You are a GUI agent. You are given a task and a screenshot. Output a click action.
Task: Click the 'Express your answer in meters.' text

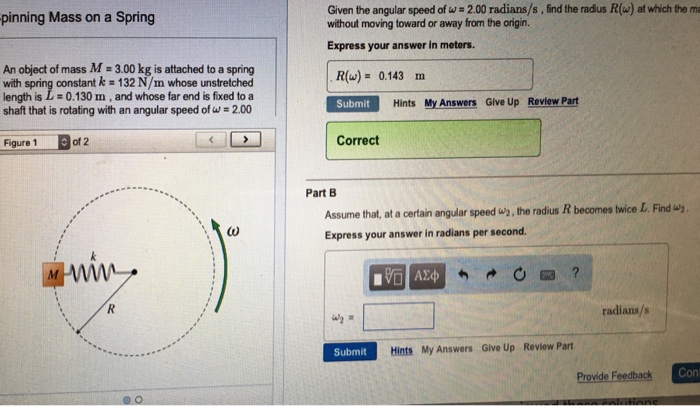click(x=401, y=45)
